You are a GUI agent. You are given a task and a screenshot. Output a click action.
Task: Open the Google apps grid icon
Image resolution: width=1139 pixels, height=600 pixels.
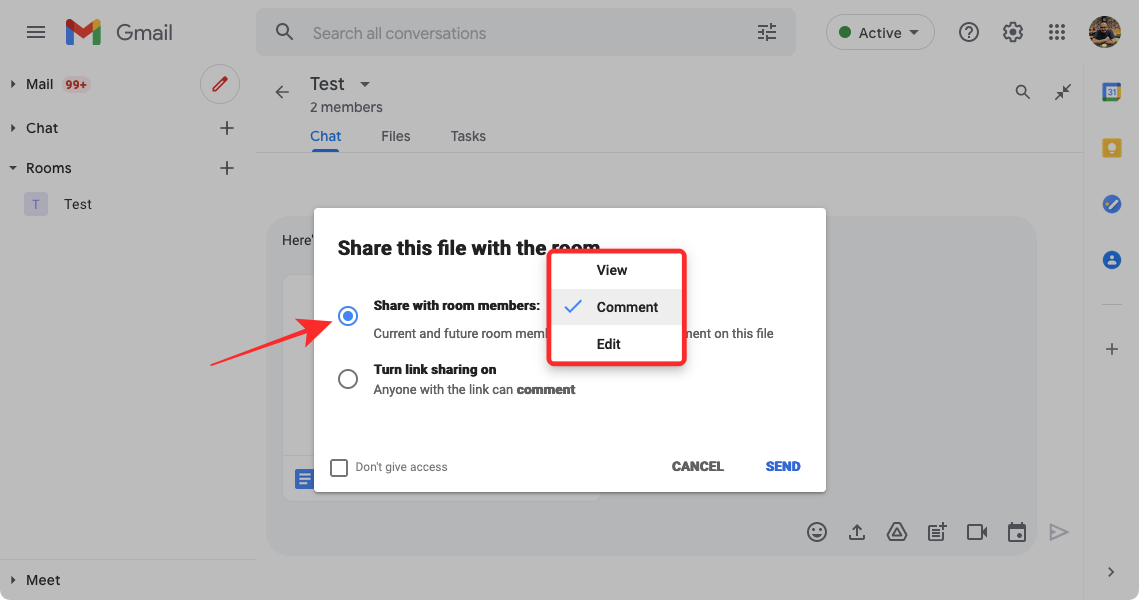click(1057, 33)
